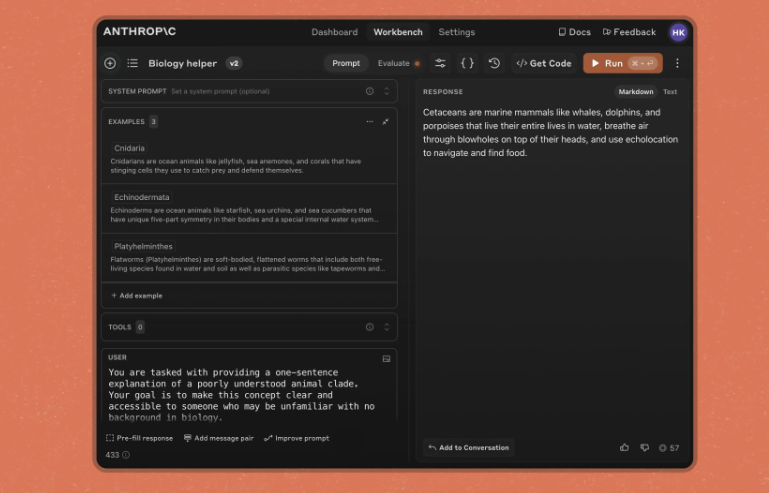Screen dimensions: 769x493
Task: Click the image attach icon in User box
Action: (386, 359)
